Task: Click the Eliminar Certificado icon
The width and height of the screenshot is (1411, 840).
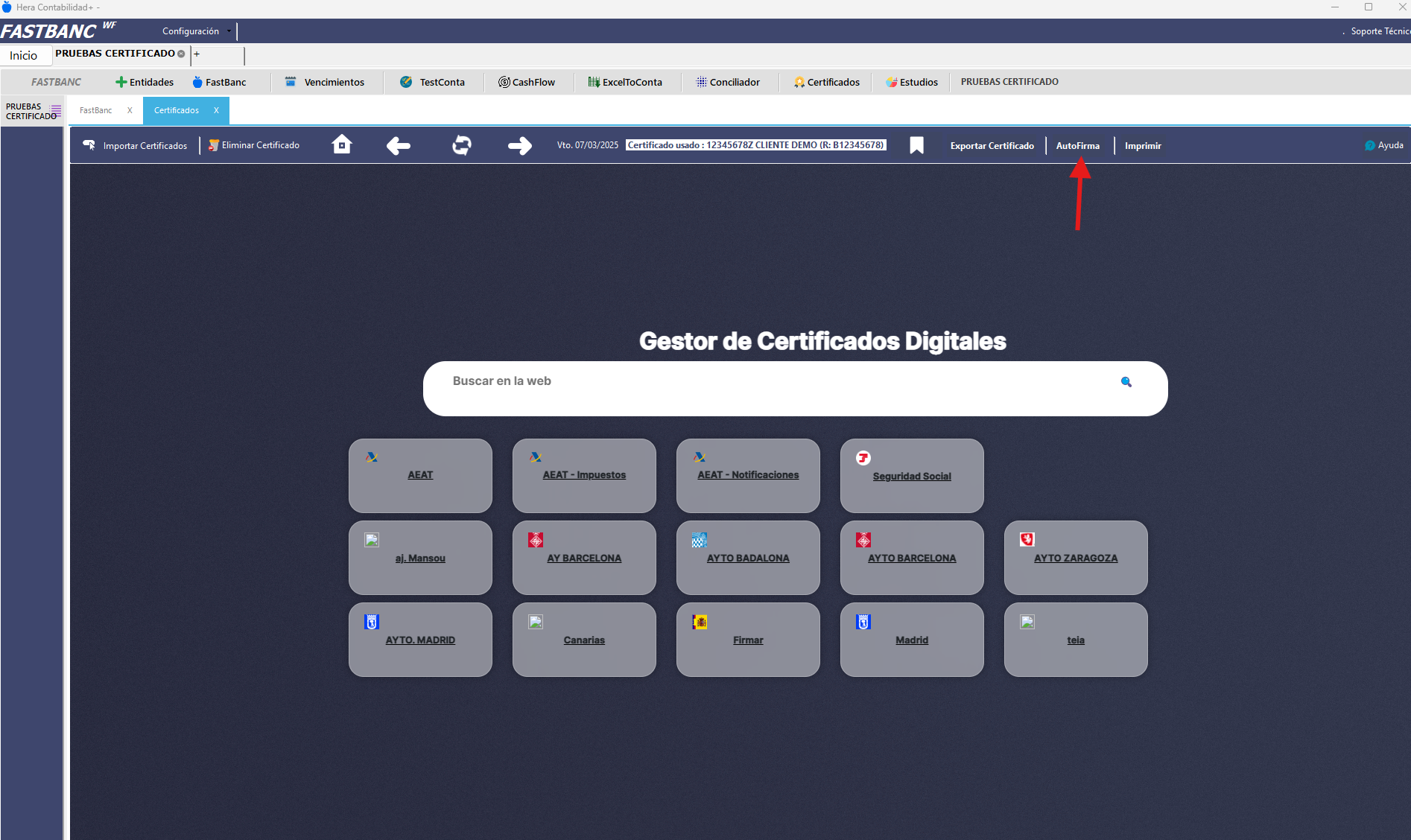Action: [x=214, y=145]
